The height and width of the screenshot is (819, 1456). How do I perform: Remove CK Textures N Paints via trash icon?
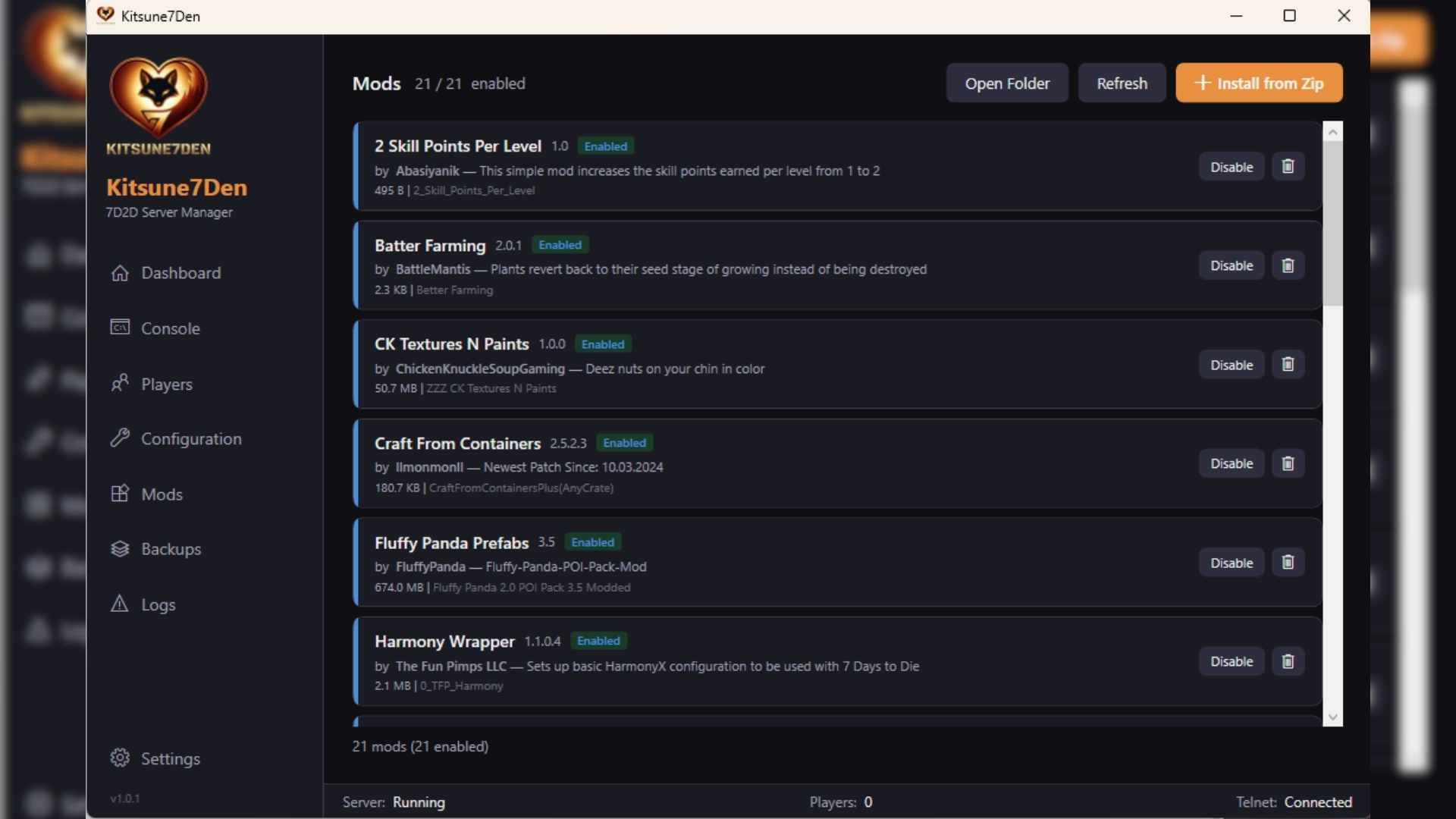[1288, 365]
